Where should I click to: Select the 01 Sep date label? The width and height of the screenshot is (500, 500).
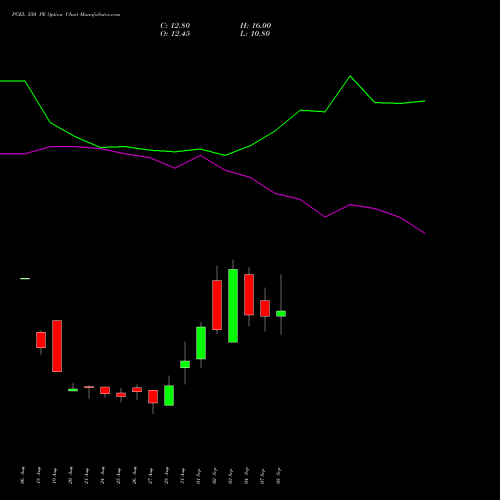point(198,476)
